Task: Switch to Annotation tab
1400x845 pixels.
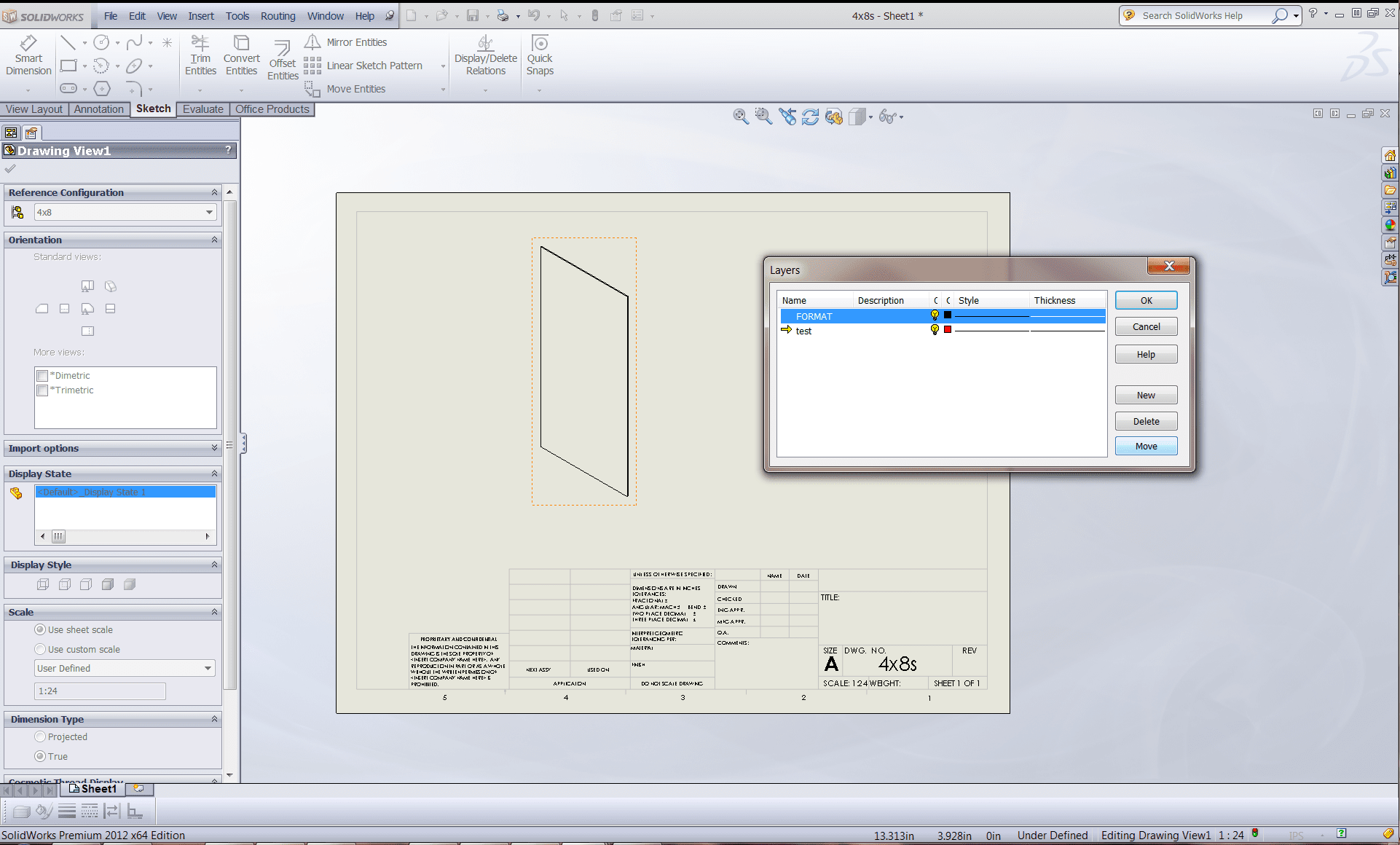Action: (99, 109)
